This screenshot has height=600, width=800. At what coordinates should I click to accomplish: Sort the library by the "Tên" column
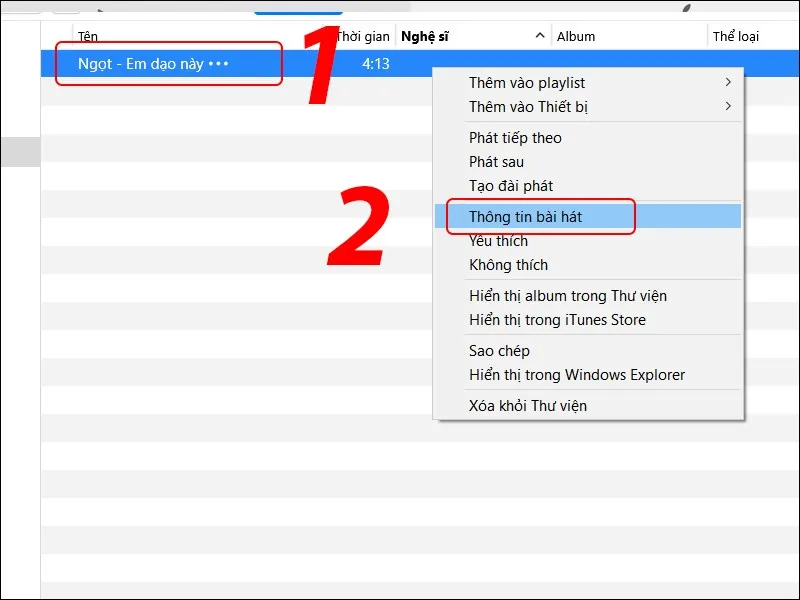point(87,35)
